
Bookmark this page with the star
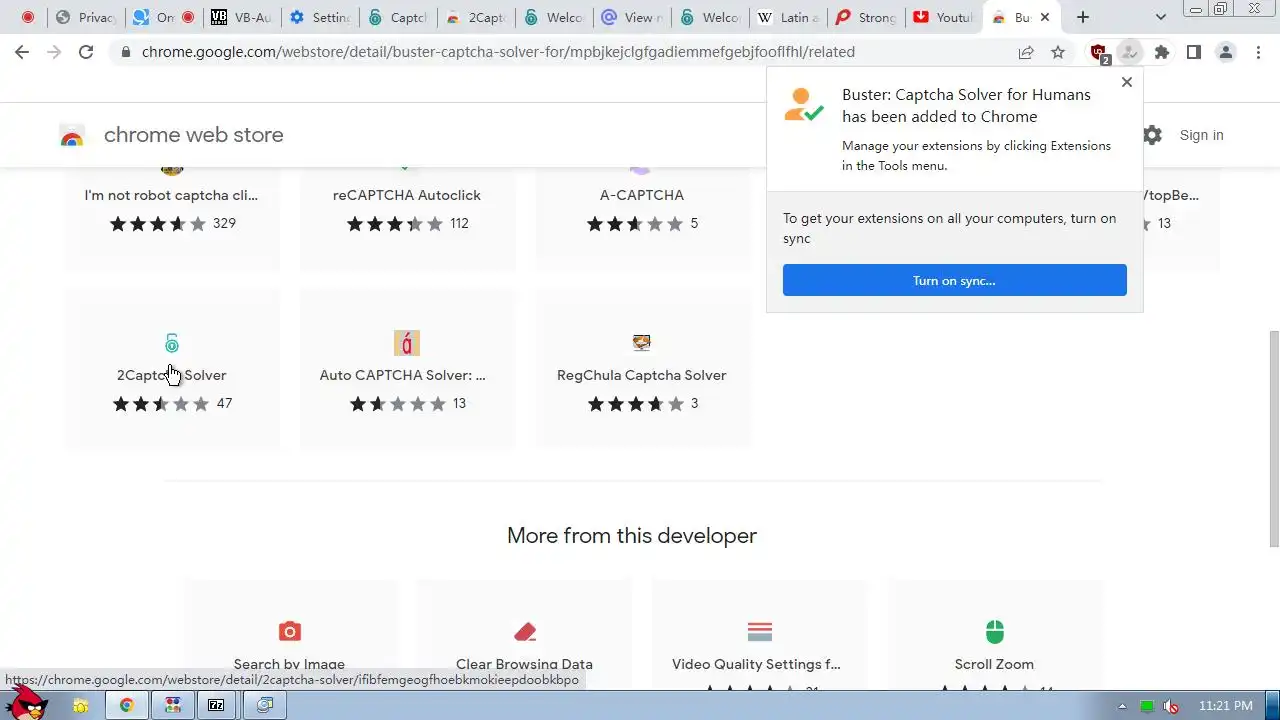[x=1058, y=52]
